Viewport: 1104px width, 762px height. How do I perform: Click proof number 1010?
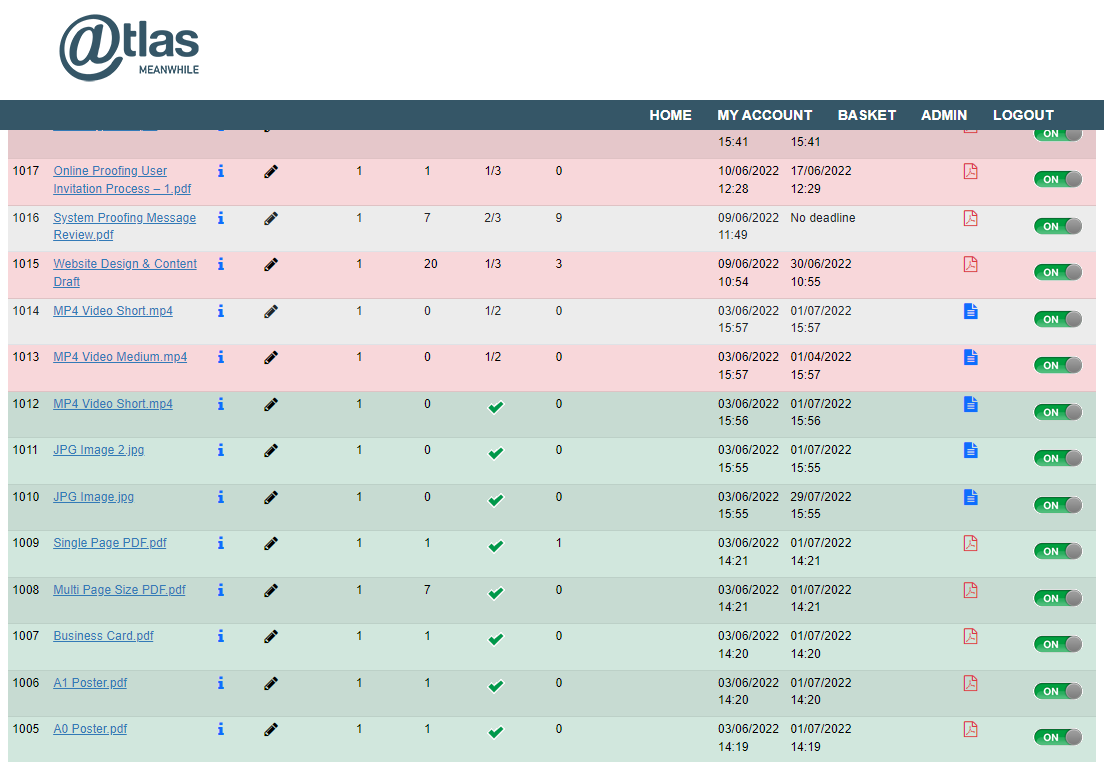(x=26, y=496)
